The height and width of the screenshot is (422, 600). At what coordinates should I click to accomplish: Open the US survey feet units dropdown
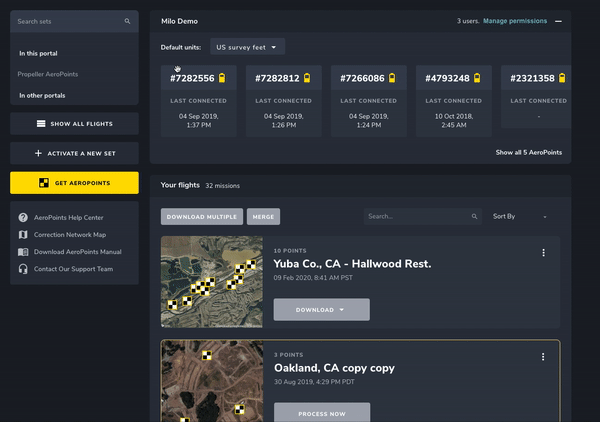pyautogui.click(x=247, y=47)
